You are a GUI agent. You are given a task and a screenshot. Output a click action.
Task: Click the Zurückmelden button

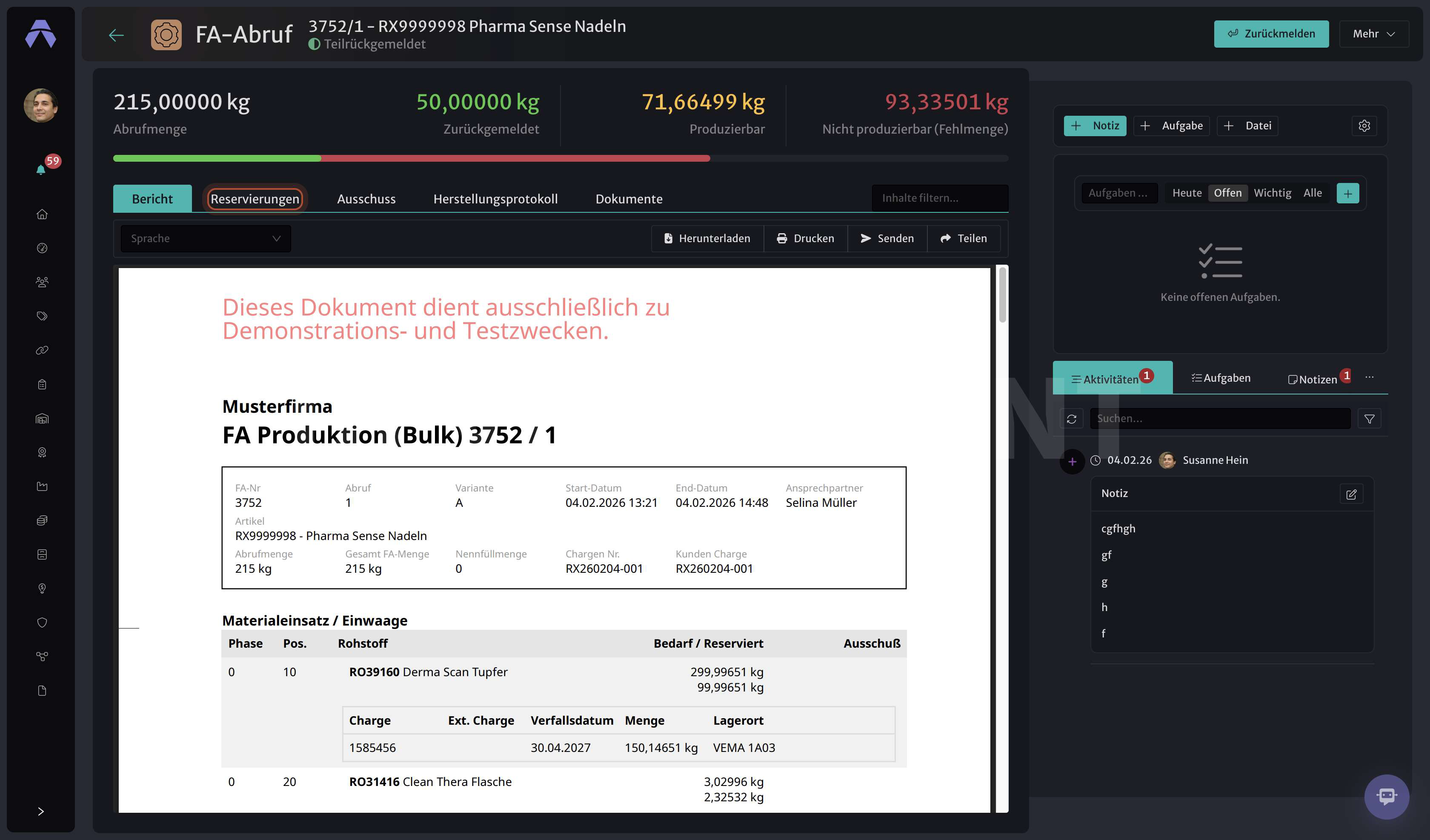tap(1271, 34)
